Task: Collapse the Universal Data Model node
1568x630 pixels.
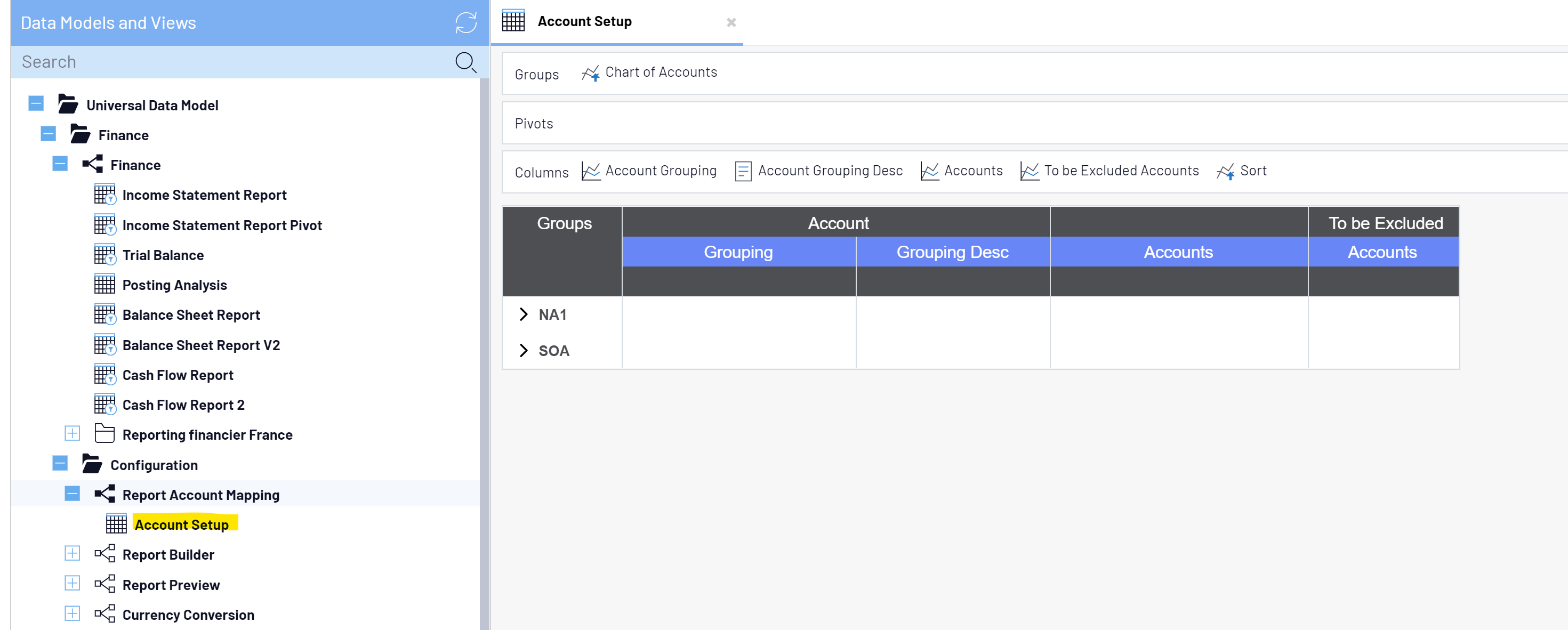Action: click(x=36, y=103)
